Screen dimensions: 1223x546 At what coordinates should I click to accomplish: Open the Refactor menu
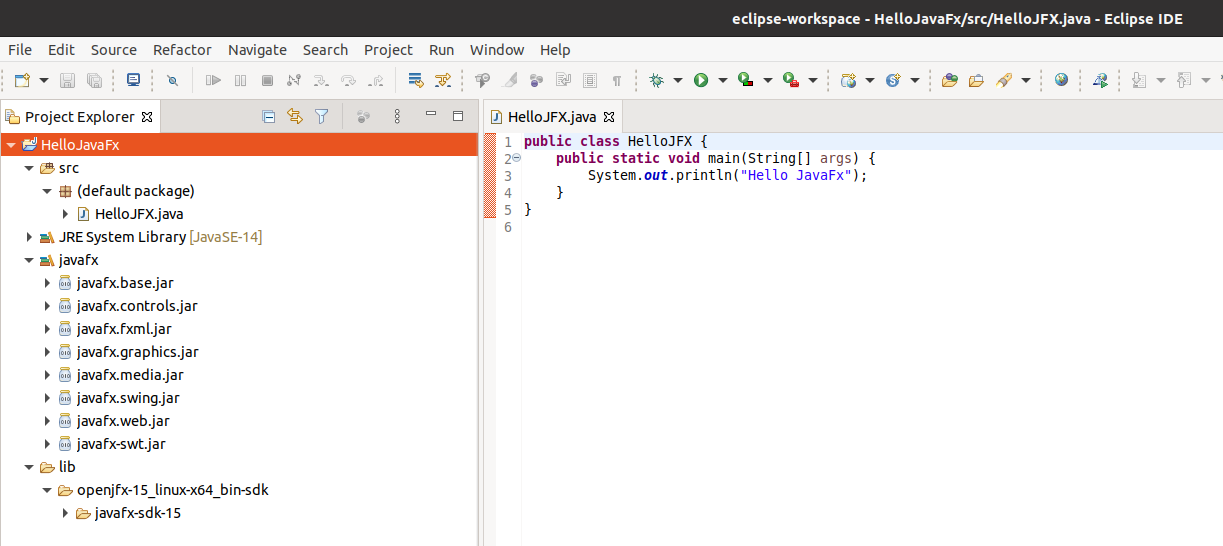pyautogui.click(x=182, y=50)
